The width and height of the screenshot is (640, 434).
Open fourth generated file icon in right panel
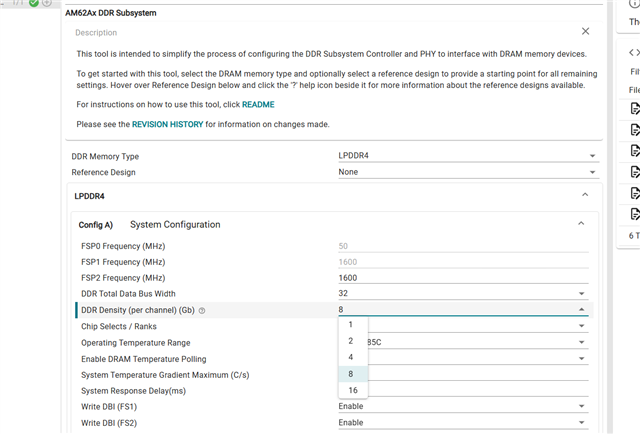pyautogui.click(x=635, y=172)
